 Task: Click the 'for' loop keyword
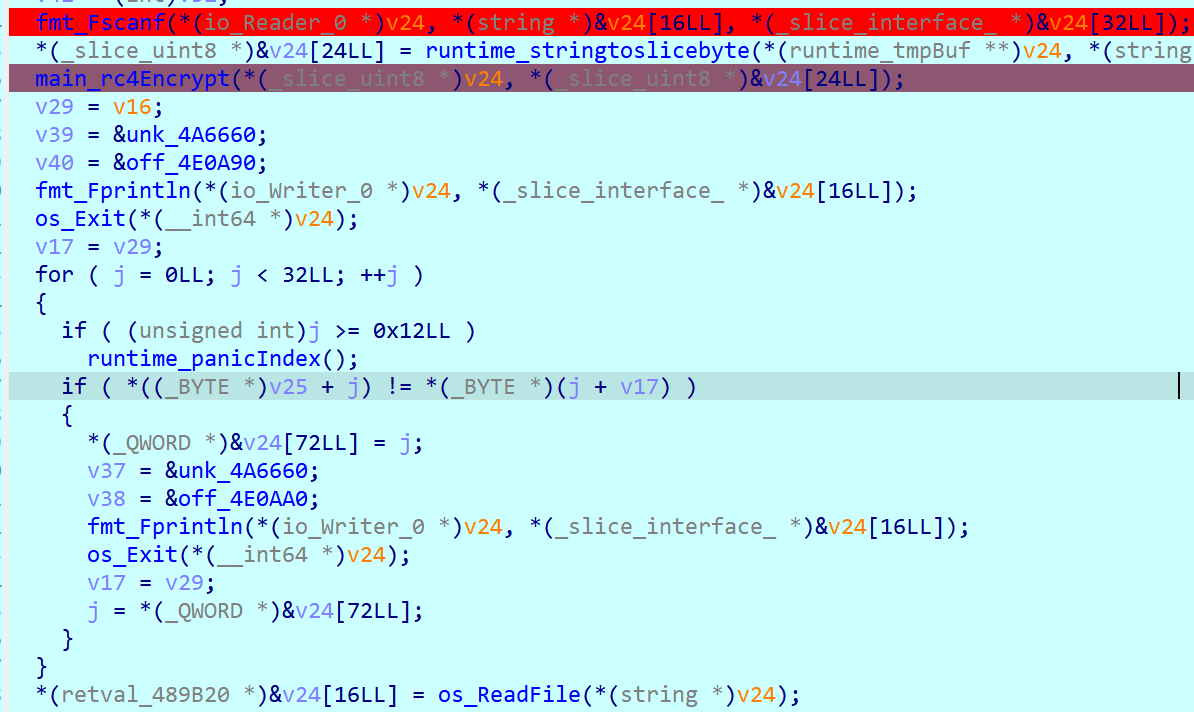[54, 274]
